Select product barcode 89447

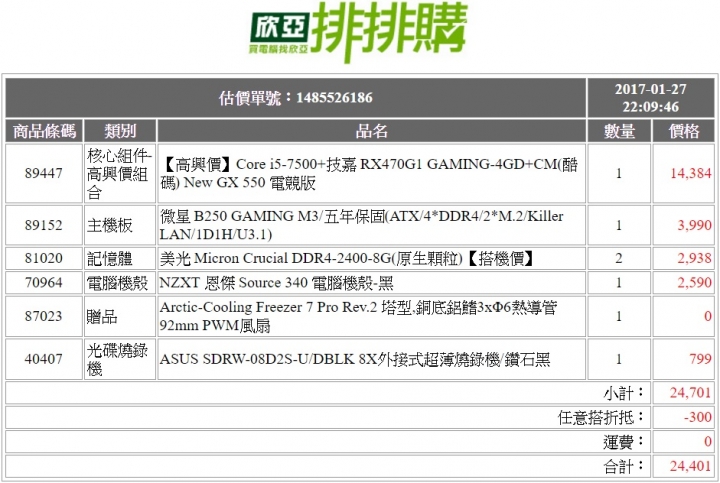tap(44, 173)
